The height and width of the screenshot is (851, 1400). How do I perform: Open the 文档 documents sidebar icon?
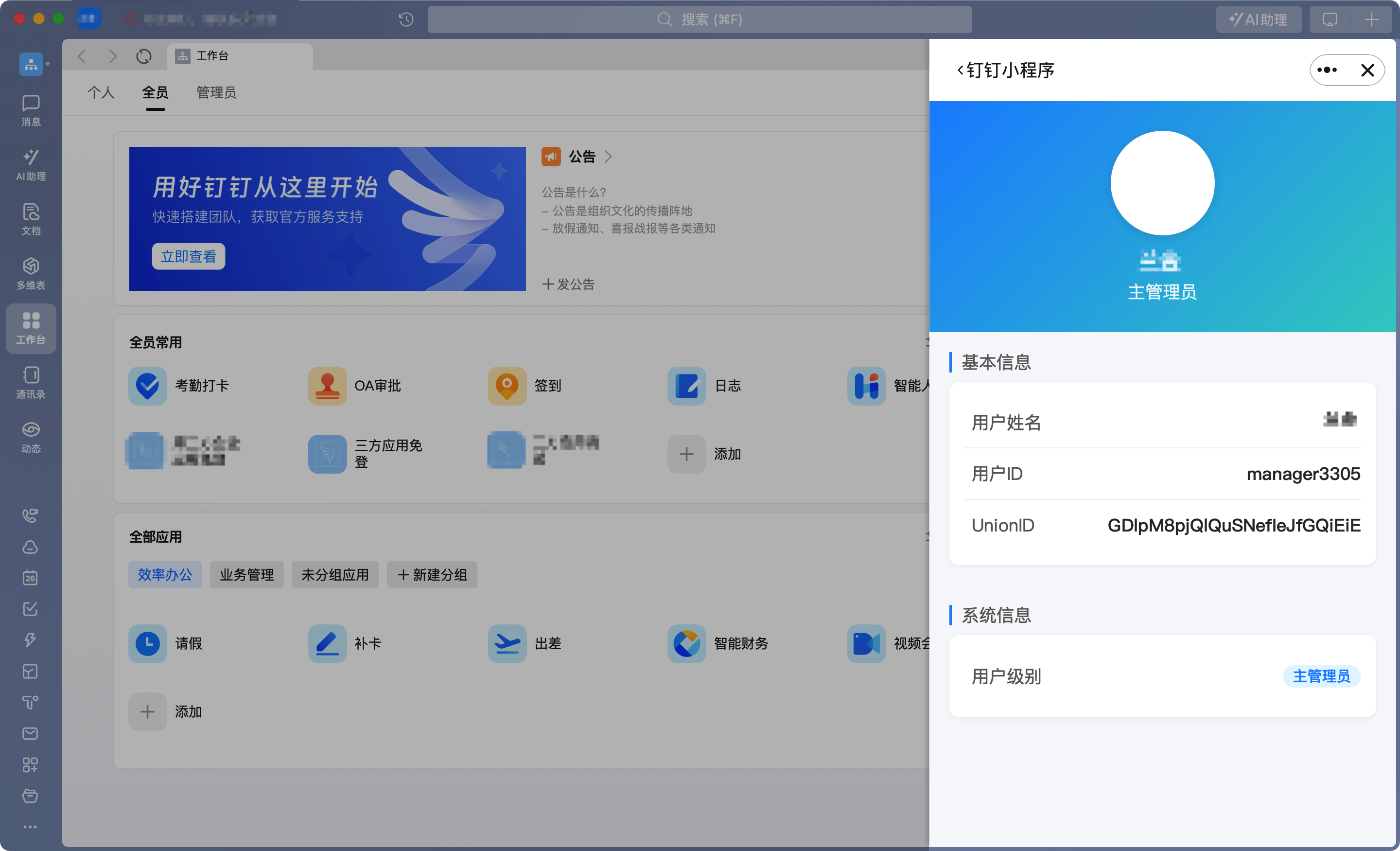coord(31,219)
